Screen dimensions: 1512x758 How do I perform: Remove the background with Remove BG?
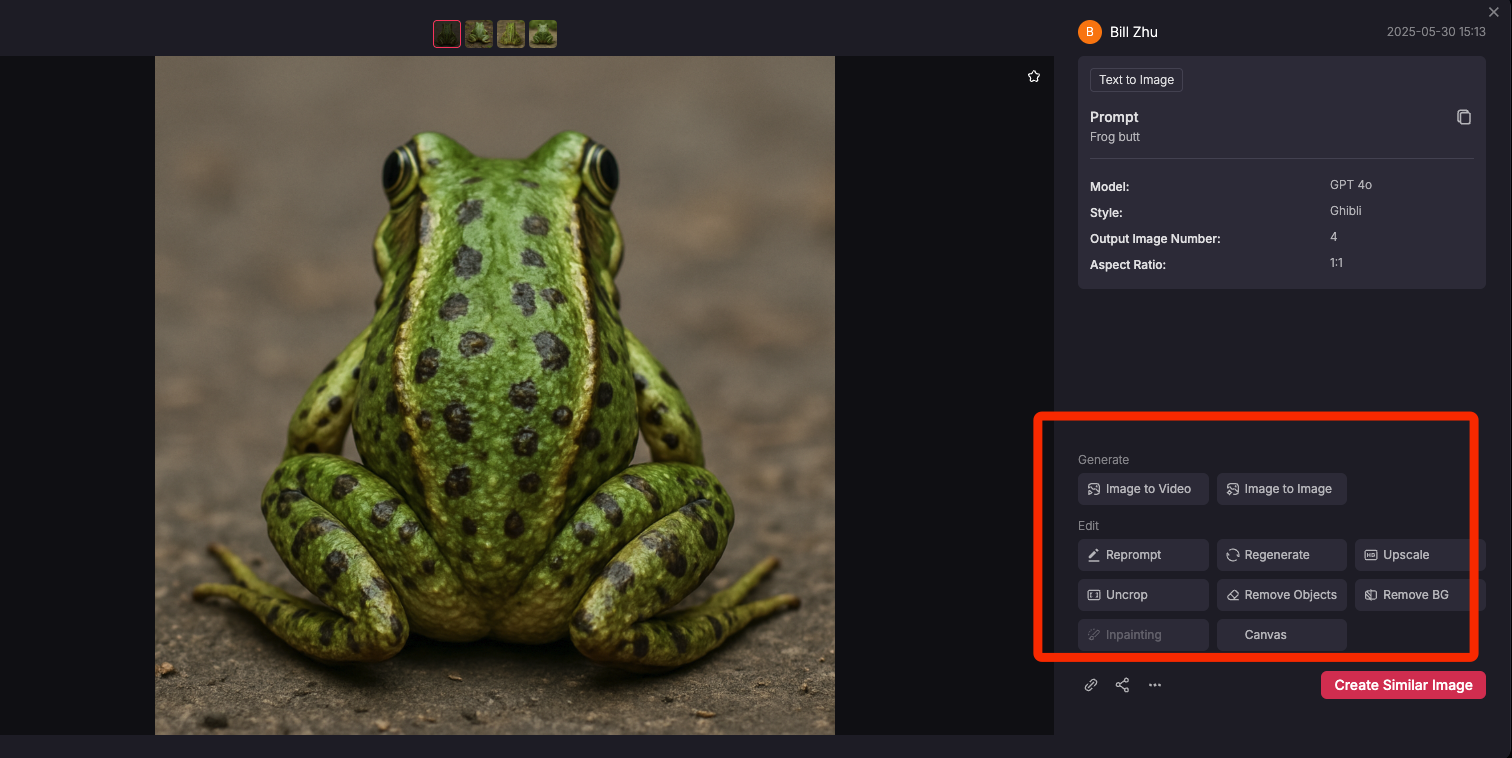click(1419, 595)
